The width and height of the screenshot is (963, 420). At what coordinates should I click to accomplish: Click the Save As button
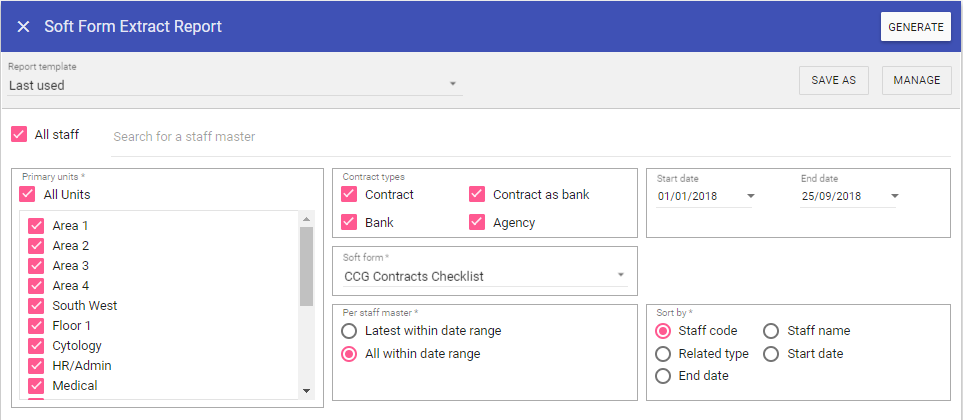point(833,81)
